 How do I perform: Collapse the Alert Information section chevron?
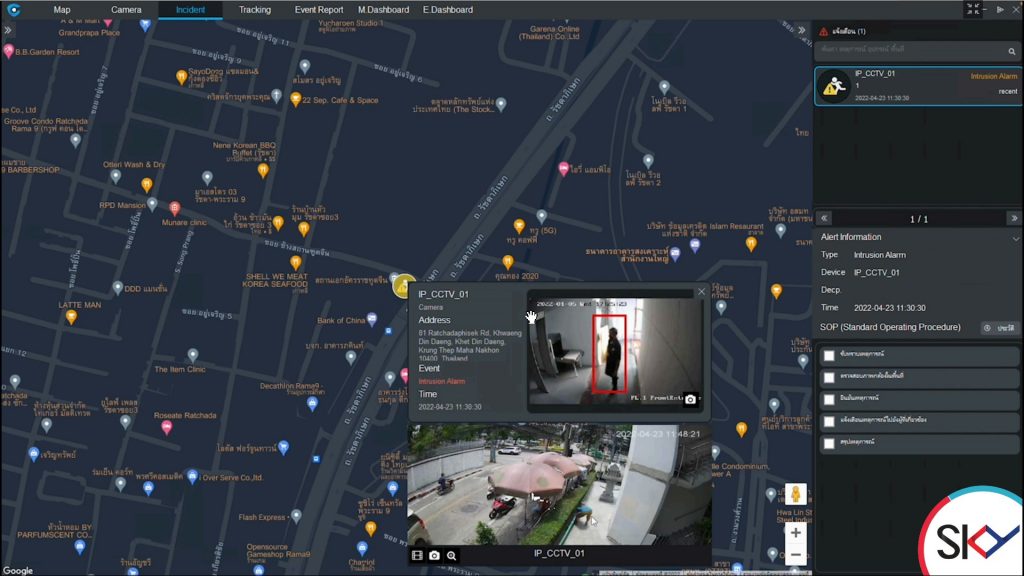[1015, 238]
